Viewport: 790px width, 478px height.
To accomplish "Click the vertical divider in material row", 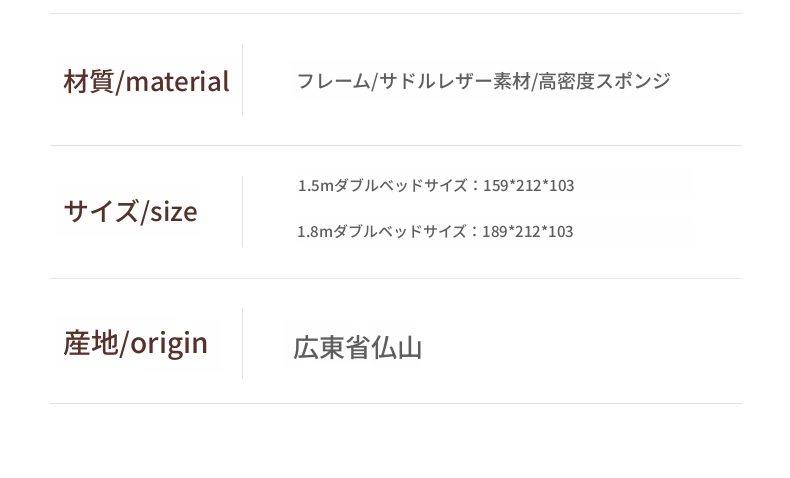I will (242, 80).
